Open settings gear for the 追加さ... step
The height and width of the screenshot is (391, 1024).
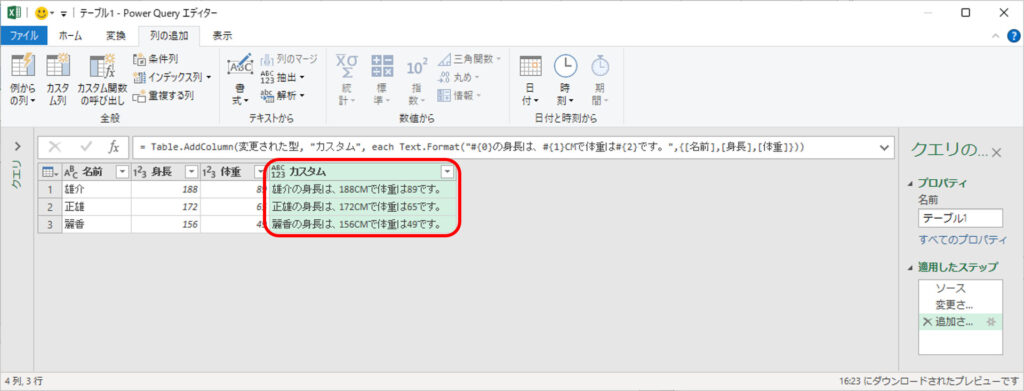pos(991,321)
